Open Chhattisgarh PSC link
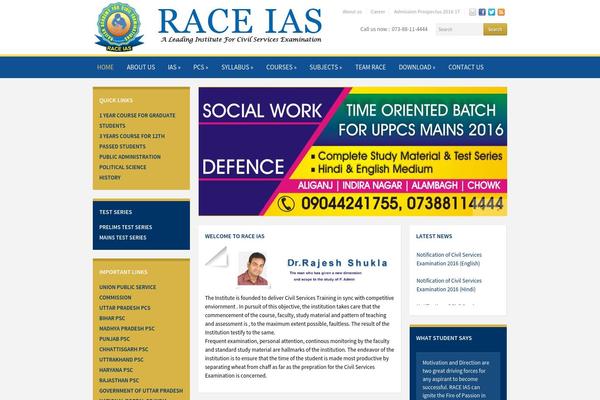This screenshot has width=600, height=400. click(x=124, y=349)
